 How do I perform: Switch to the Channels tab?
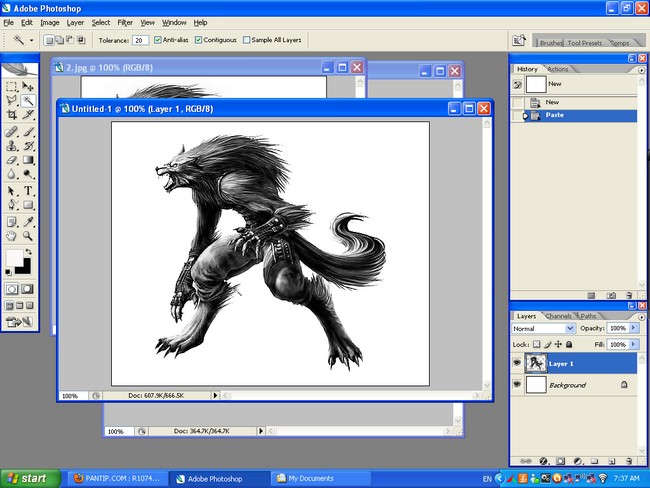click(558, 316)
